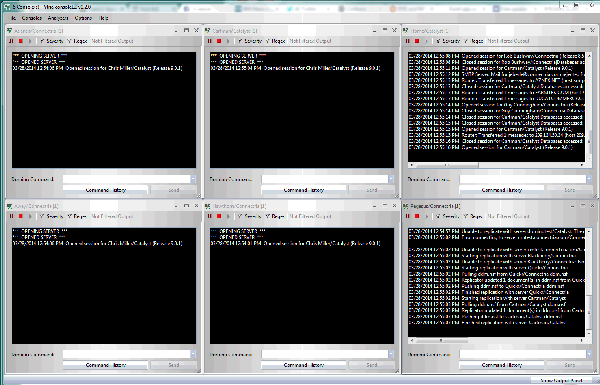Open the pending command dropdown in the top-right console
Viewport: 600px width, 385px height.
coord(589,179)
